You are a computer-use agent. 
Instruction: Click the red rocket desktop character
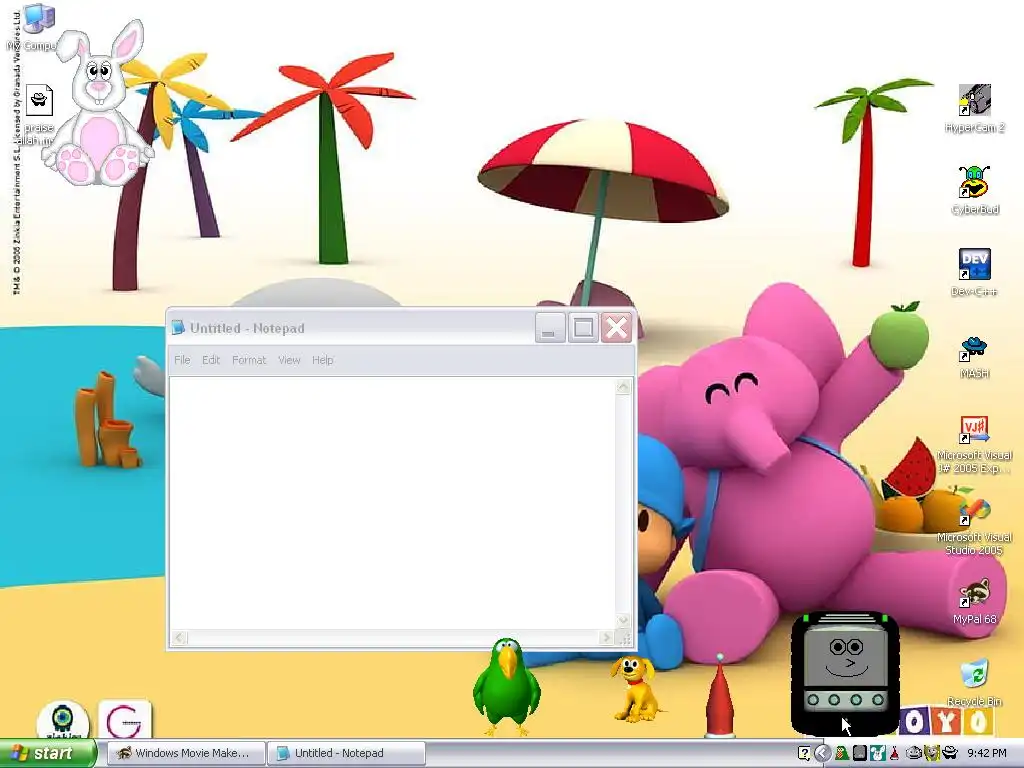[719, 695]
